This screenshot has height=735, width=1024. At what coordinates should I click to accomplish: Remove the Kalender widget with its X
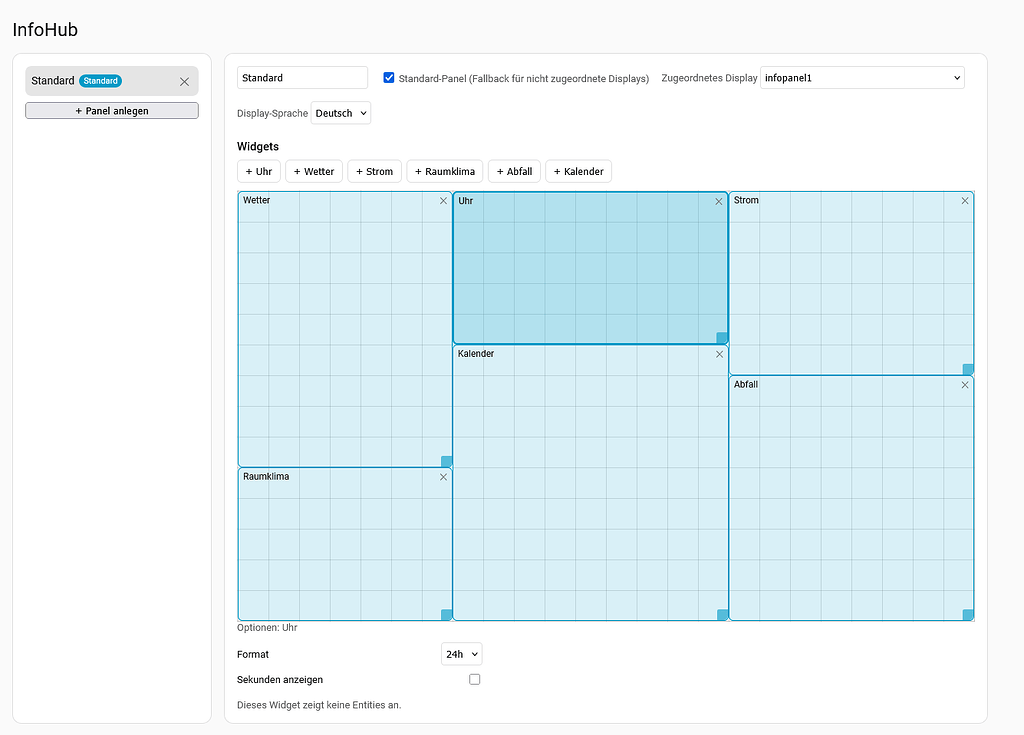point(719,354)
